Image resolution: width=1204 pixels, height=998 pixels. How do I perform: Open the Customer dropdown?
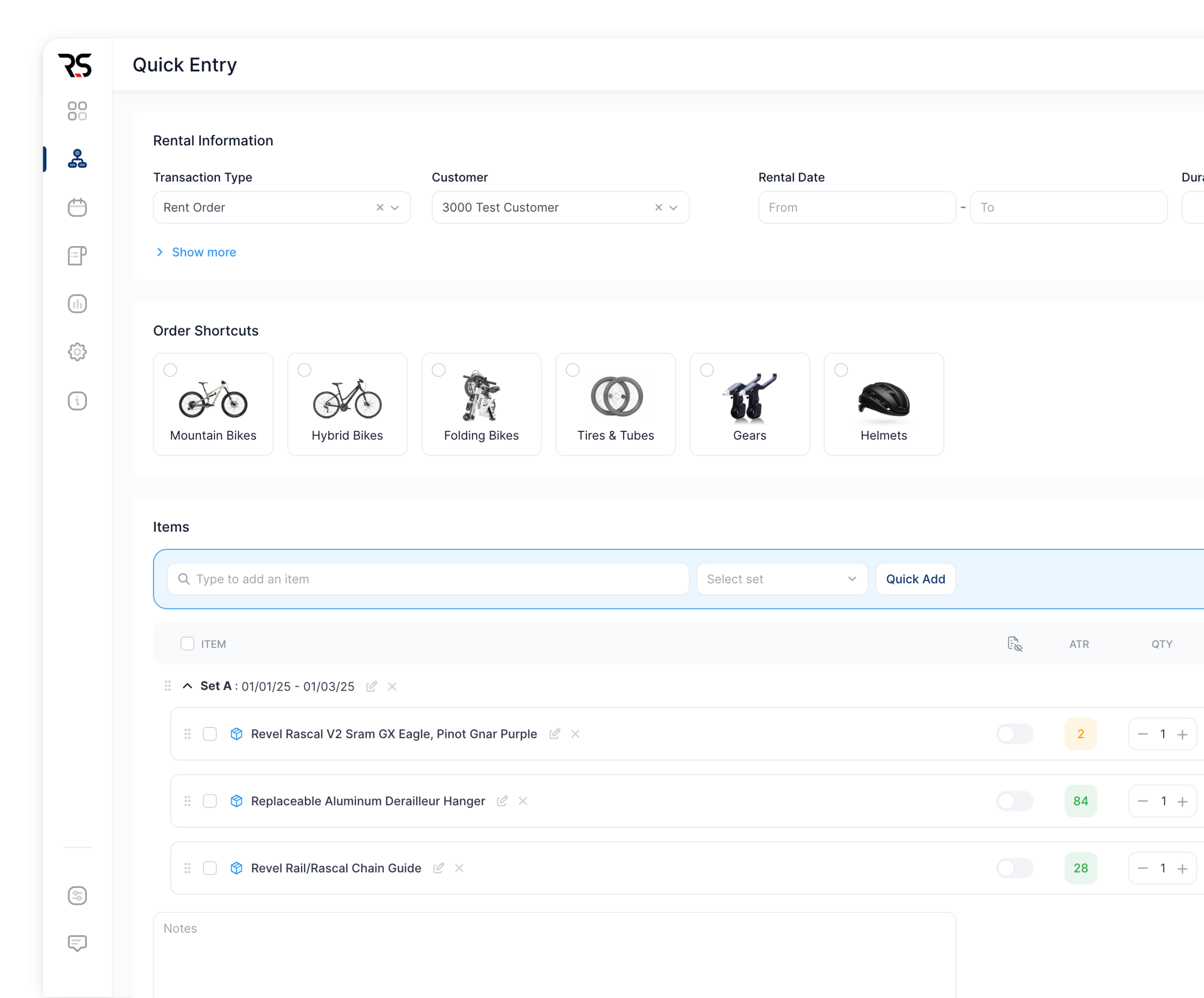tap(560, 207)
